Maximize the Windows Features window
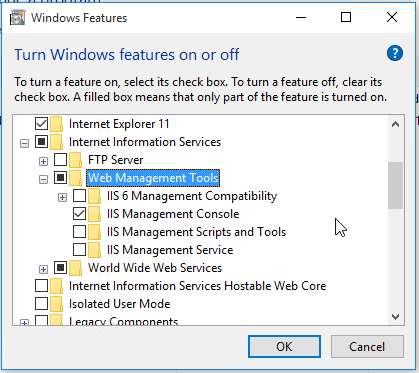Image resolution: width=419 pixels, height=373 pixels. point(346,17)
